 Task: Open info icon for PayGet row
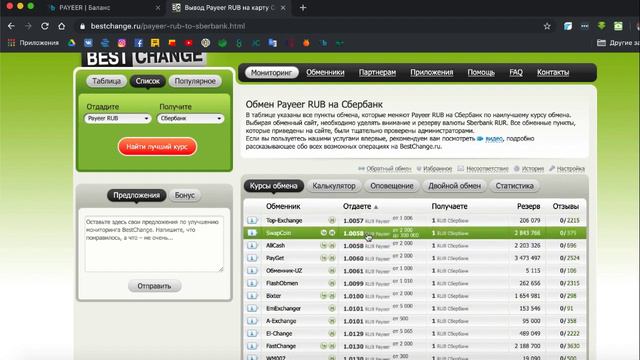(x=252, y=258)
